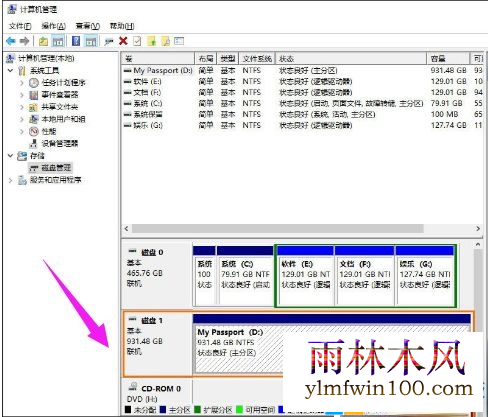The image size is (488, 417).
Task: Go up one level with the folder icon
Action: (43, 41)
